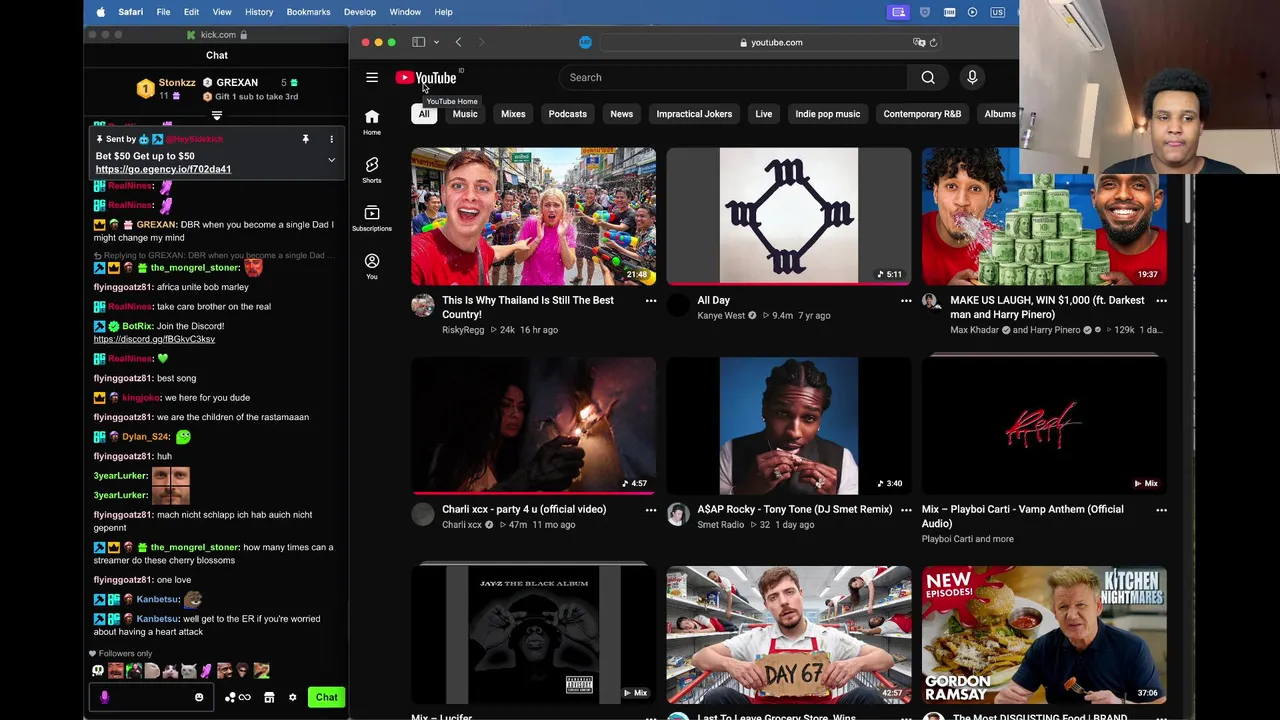Viewport: 1280px width, 720px height.
Task: Open the YouTube hamburger guide menu
Action: (372, 77)
